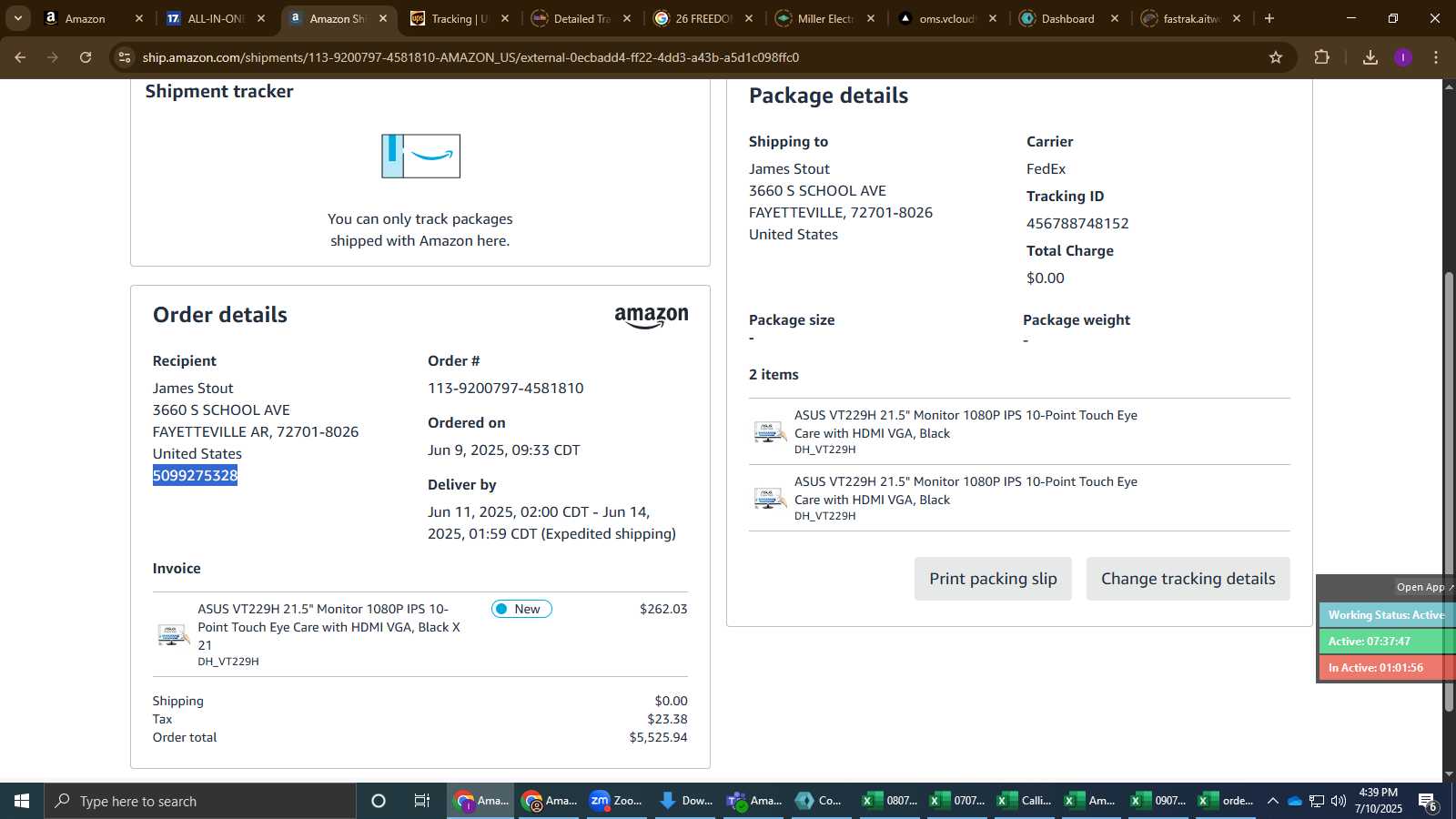Open a new browser tab
The width and height of the screenshot is (1456, 819).
tap(1269, 18)
